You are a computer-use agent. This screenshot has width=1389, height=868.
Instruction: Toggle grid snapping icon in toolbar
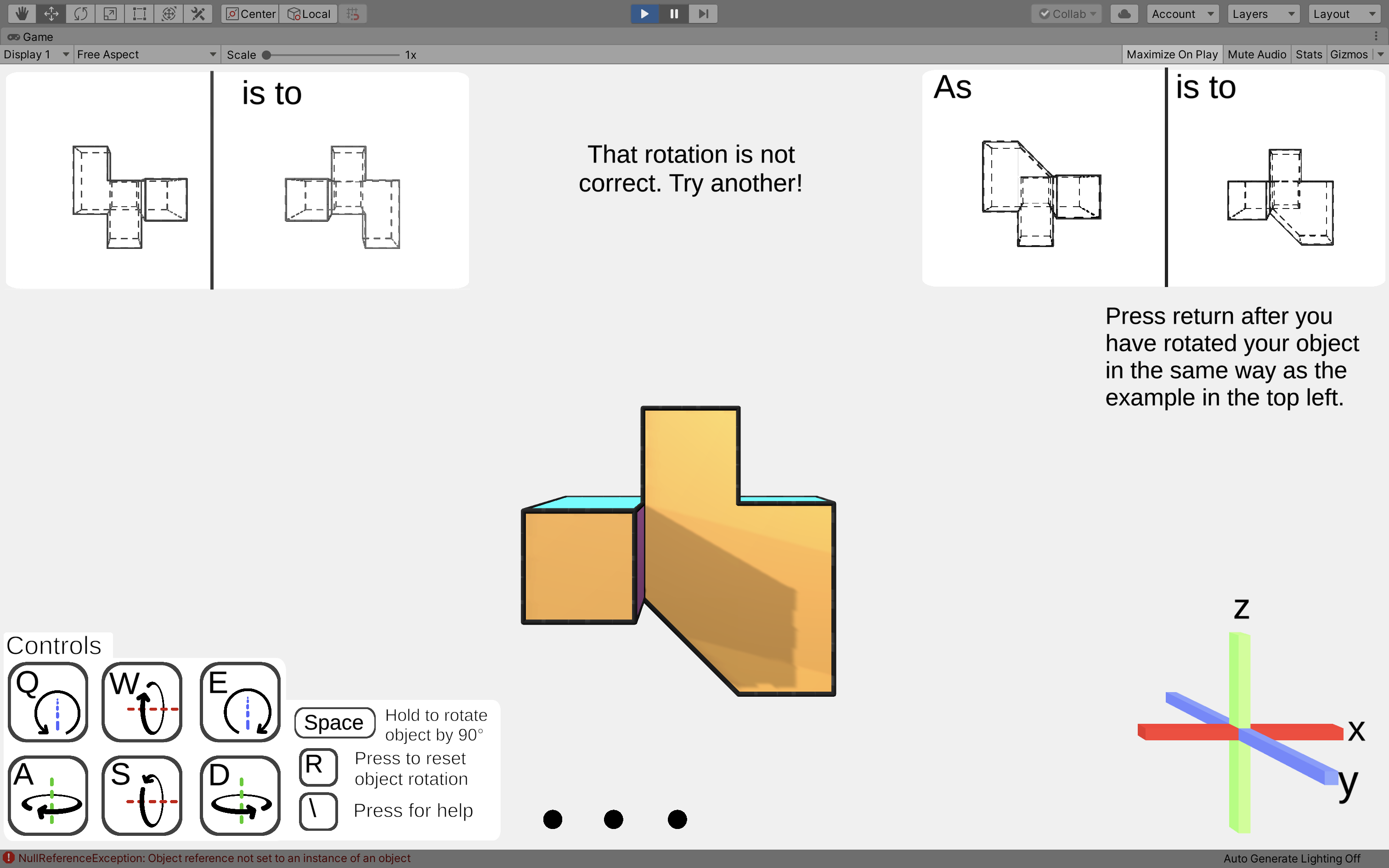pos(352,13)
